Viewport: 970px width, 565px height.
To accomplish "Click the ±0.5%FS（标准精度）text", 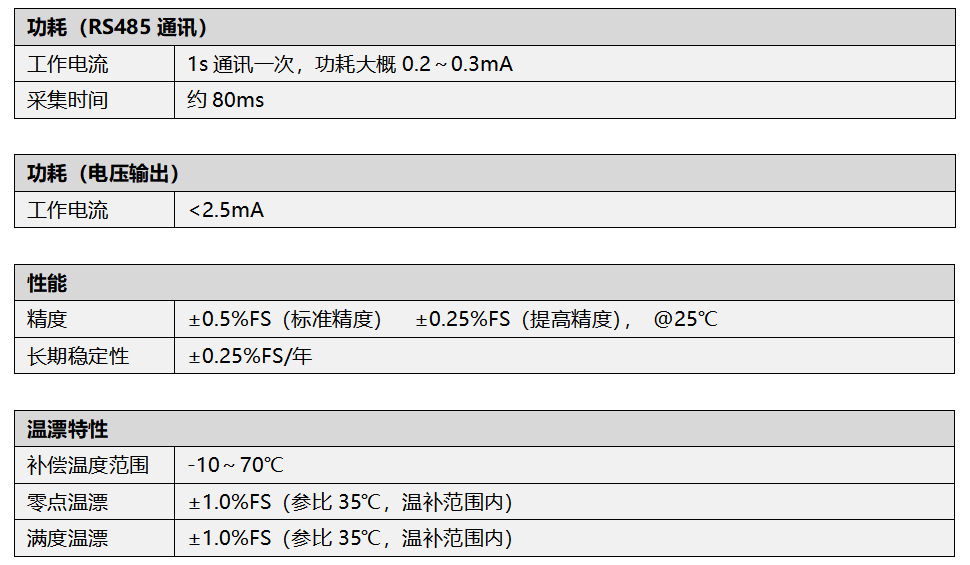I will 285,319.
